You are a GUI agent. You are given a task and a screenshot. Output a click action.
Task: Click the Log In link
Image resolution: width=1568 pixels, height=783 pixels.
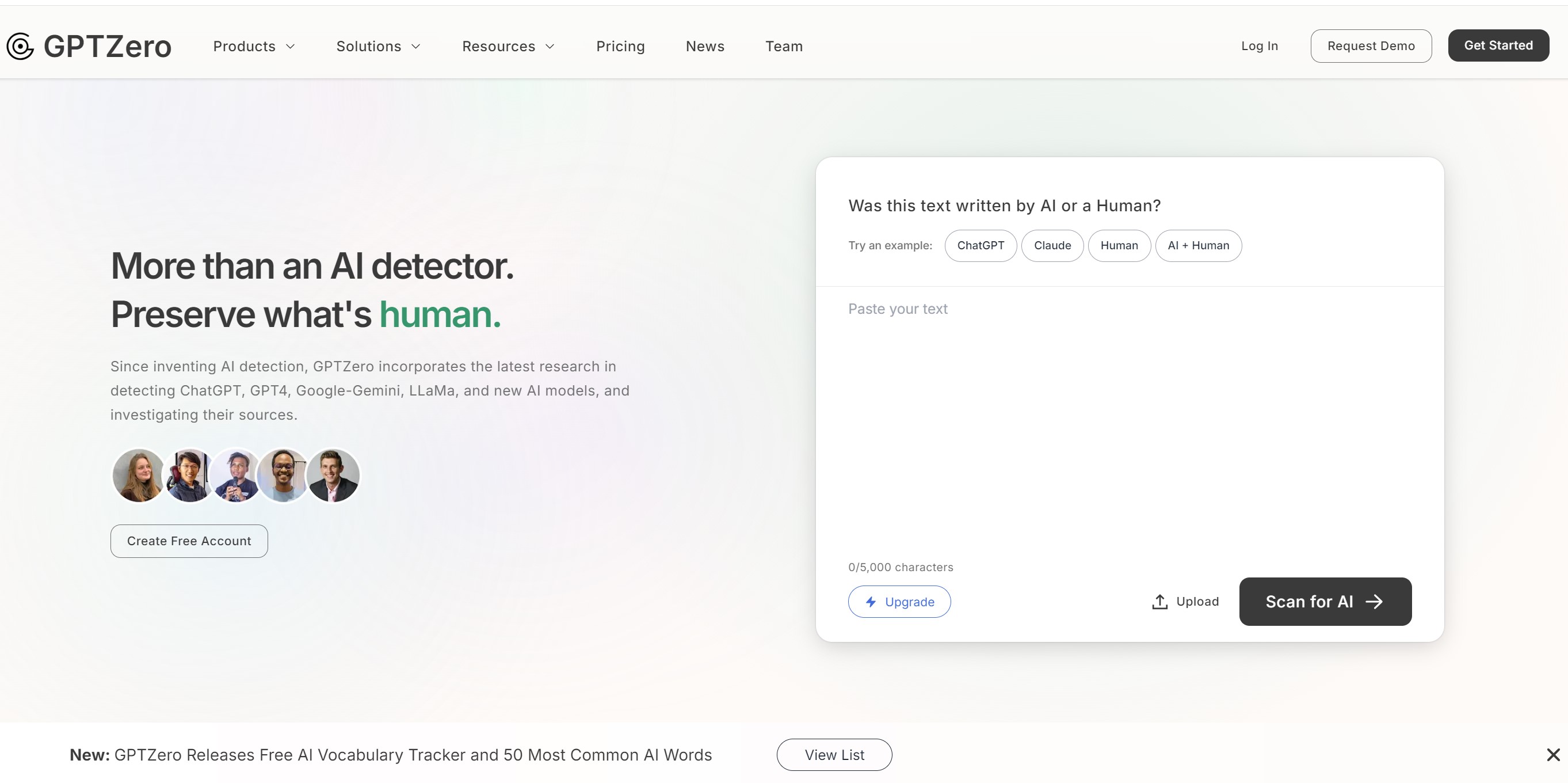tap(1260, 46)
